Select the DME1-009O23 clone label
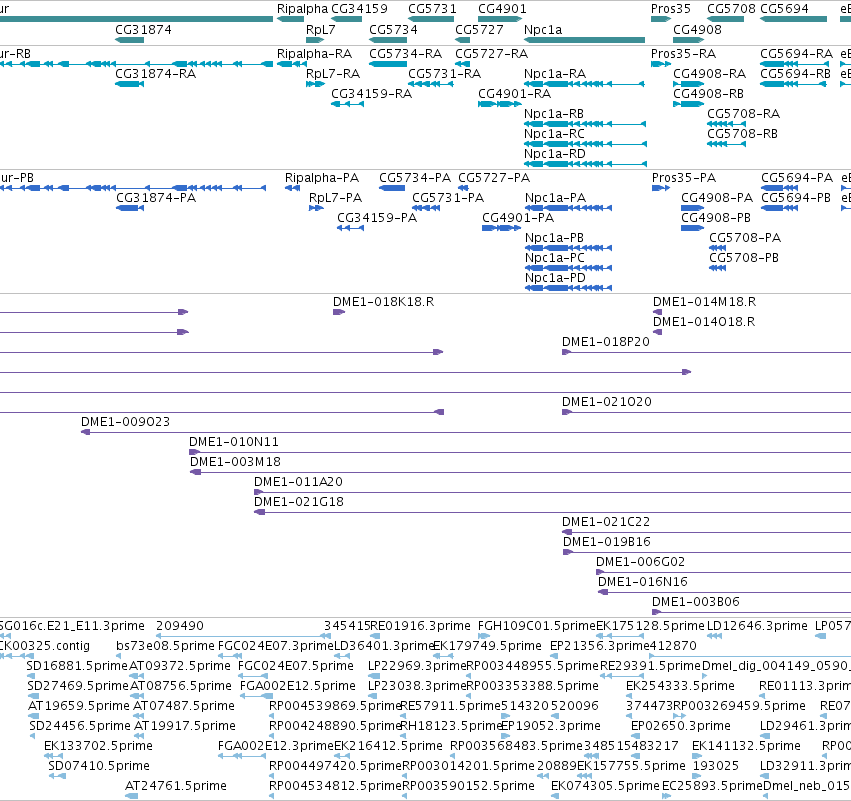851x801 pixels. (x=125, y=421)
